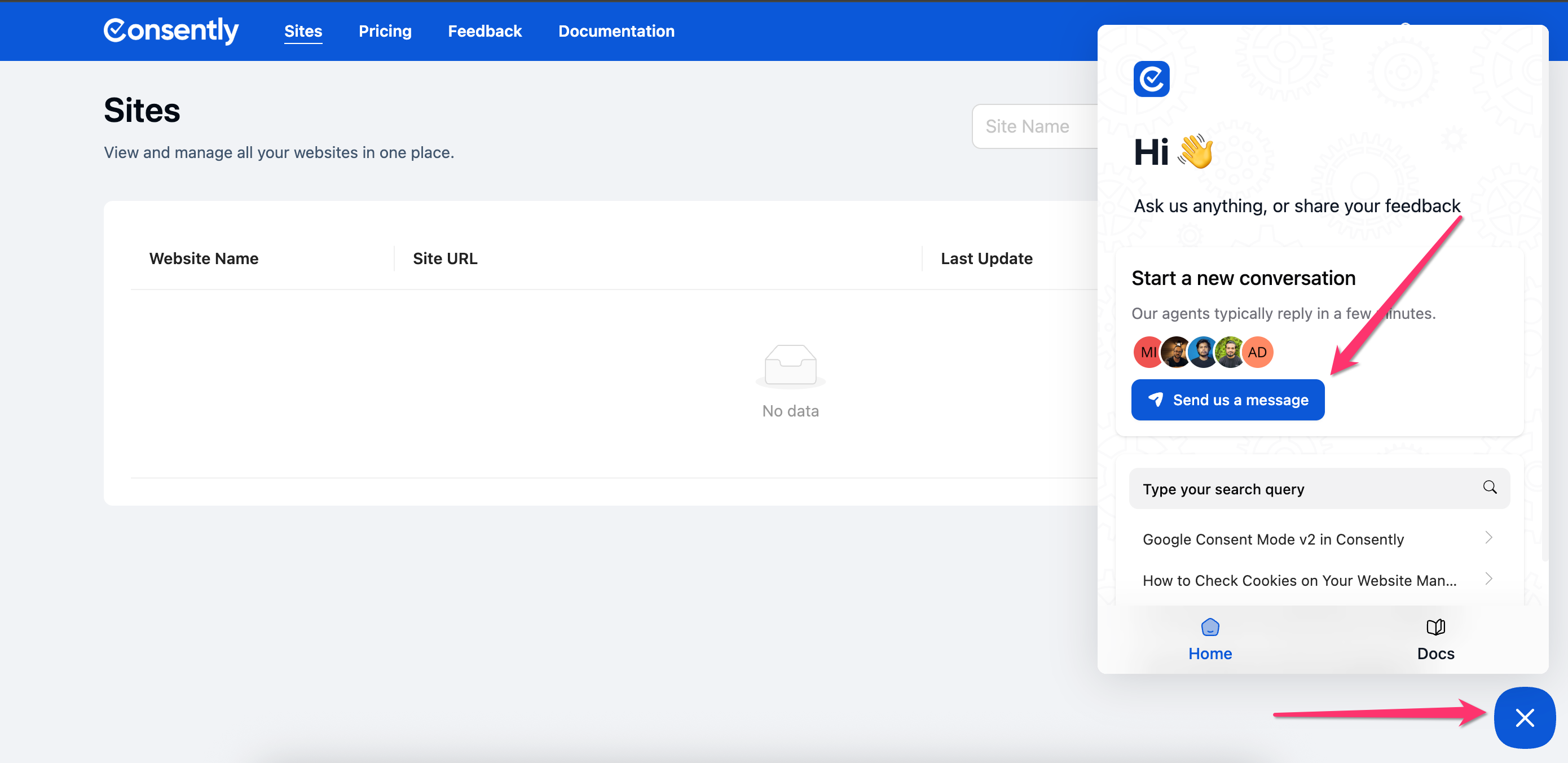Click the Type your search query field

tap(1302, 489)
